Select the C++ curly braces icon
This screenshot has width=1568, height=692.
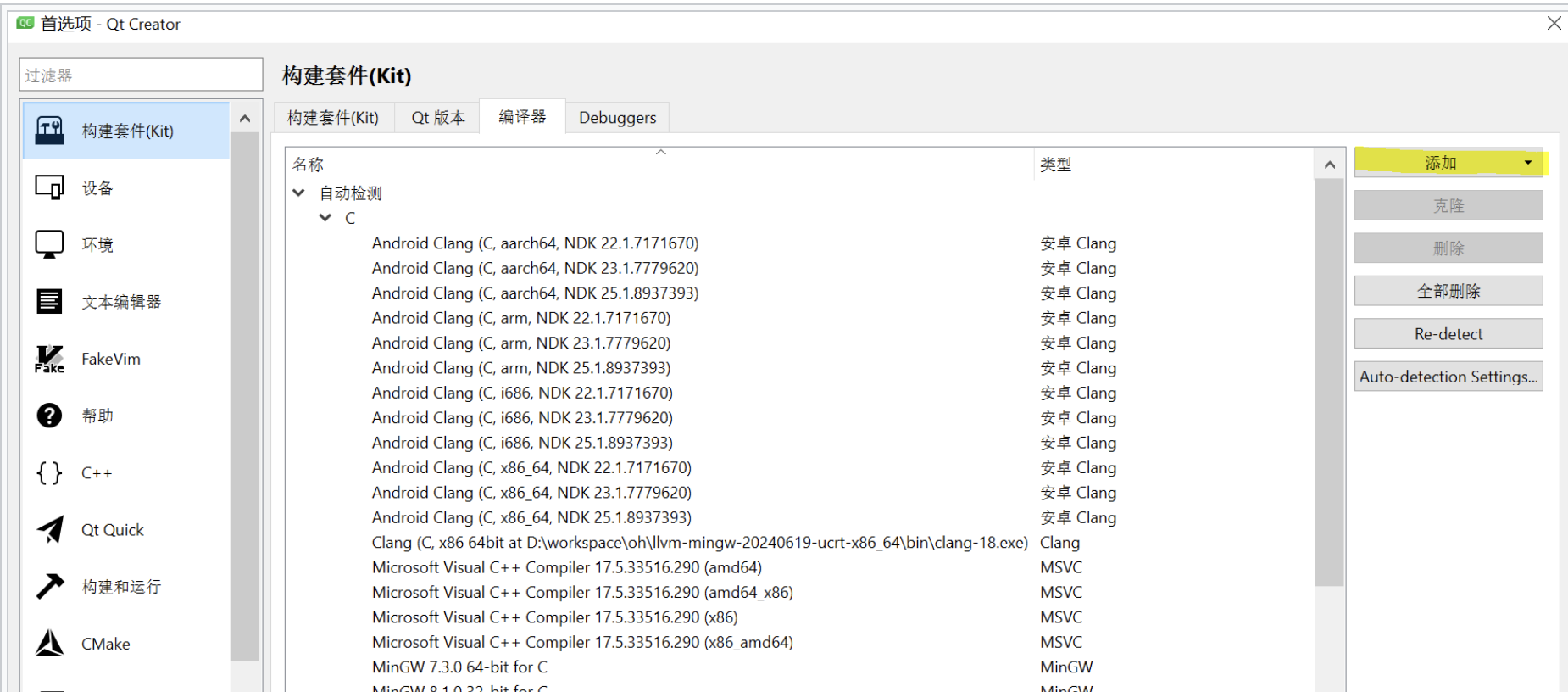(49, 472)
